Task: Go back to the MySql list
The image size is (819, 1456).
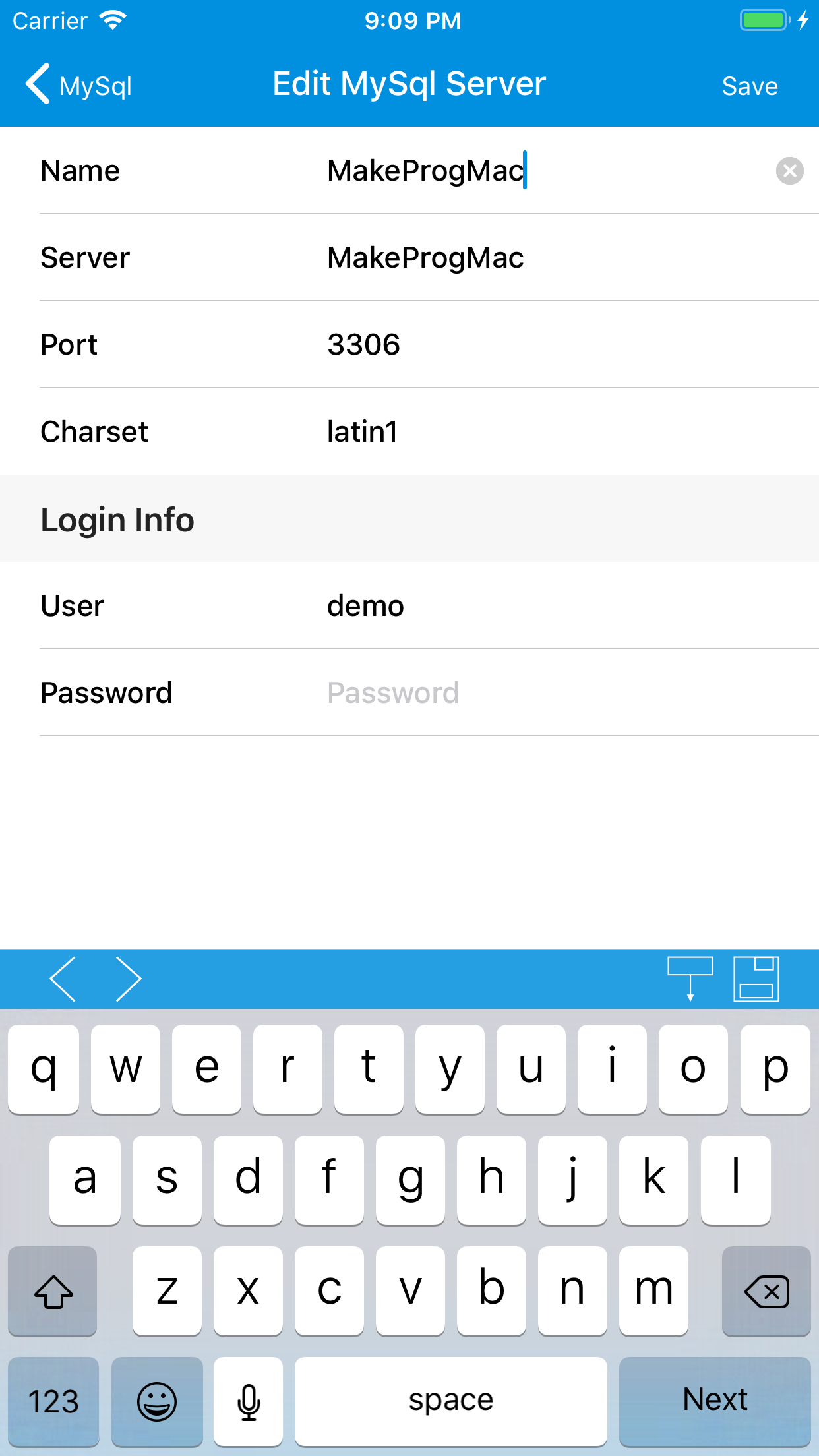Action: tap(78, 85)
